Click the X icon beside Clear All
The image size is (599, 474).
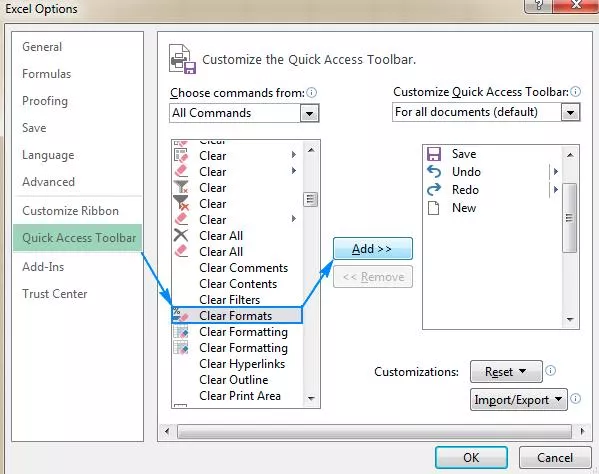point(181,235)
